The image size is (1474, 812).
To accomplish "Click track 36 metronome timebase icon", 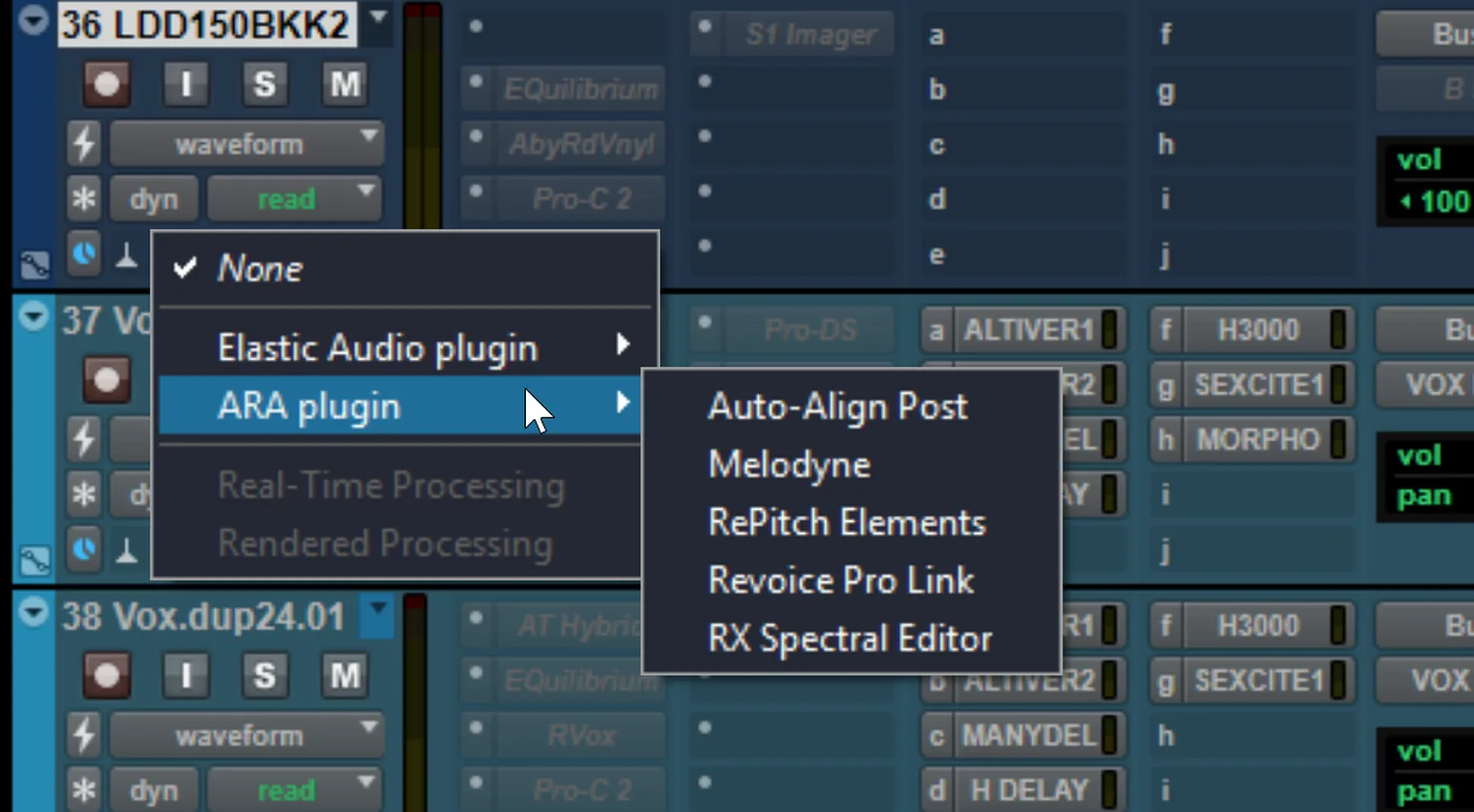I will coord(127,256).
